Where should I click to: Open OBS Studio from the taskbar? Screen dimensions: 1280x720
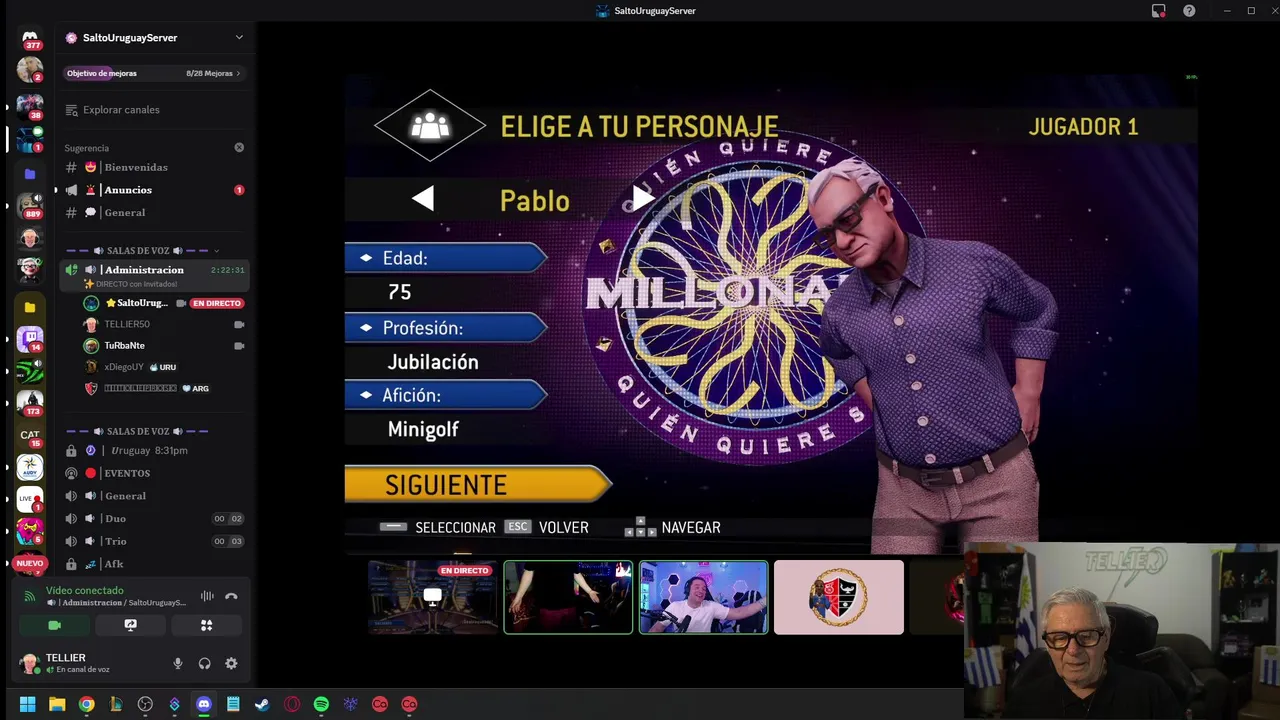point(145,704)
